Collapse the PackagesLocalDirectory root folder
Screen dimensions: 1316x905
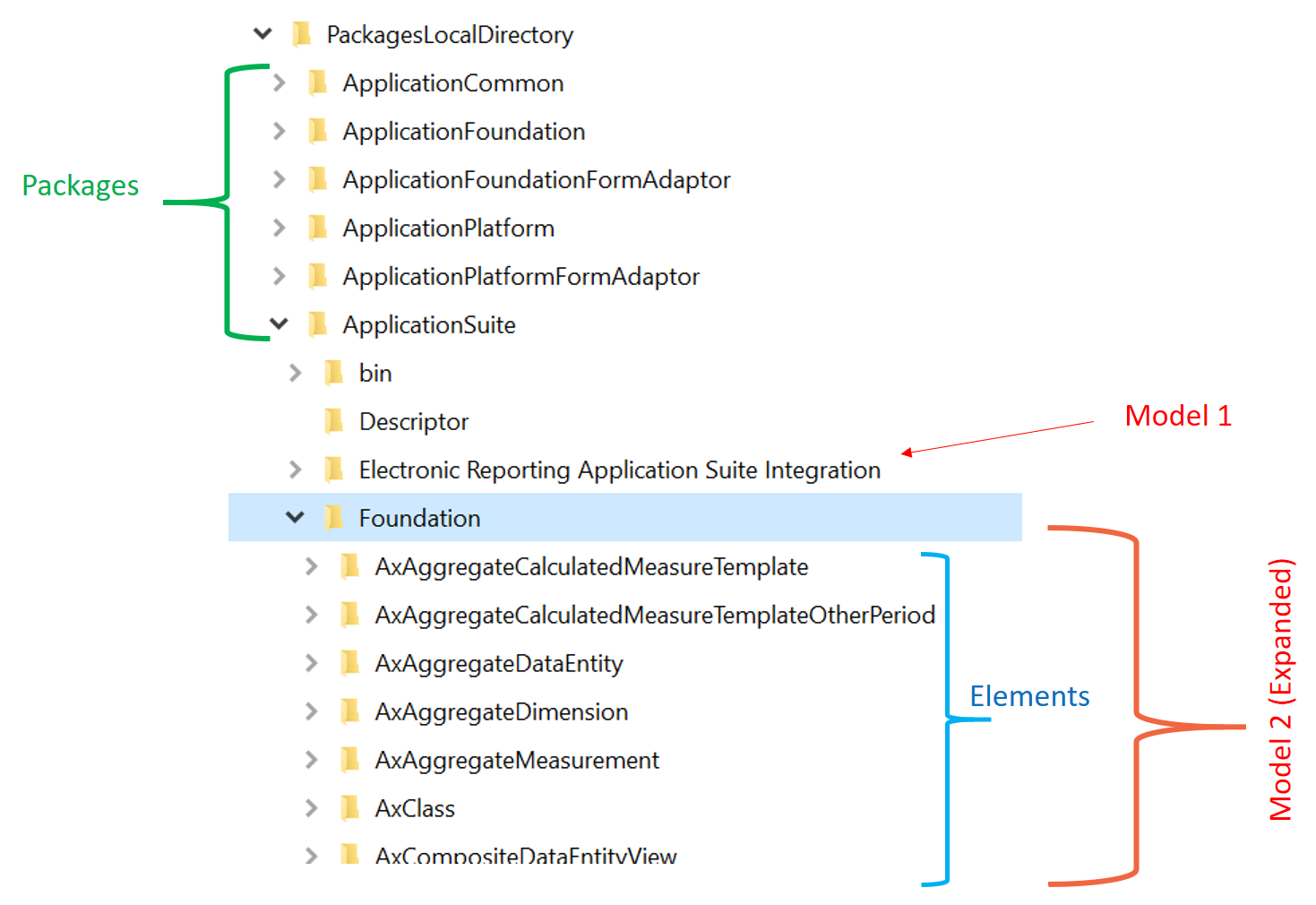click(262, 34)
